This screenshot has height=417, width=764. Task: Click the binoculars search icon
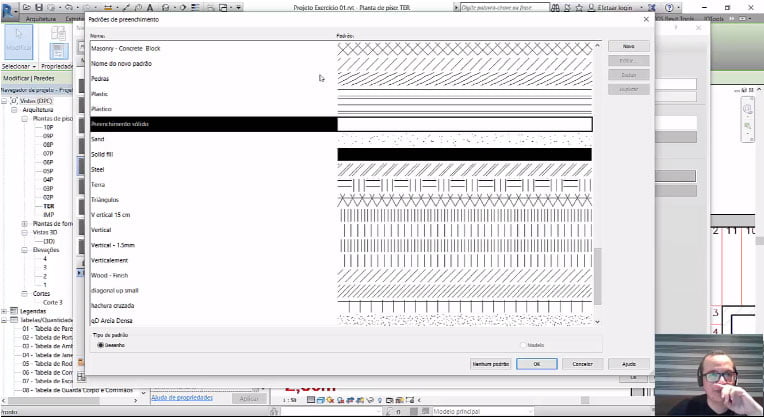[556, 8]
